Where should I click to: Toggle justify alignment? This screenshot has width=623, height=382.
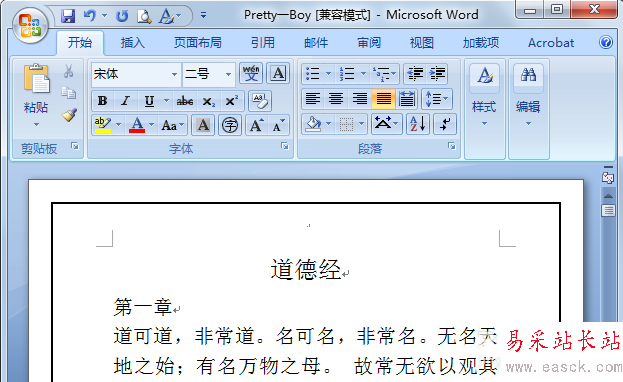point(383,99)
